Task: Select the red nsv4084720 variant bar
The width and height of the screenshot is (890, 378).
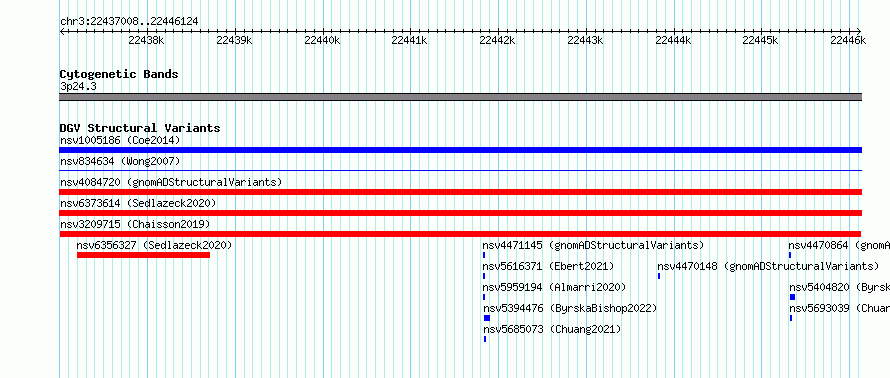Action: pyautogui.click(x=460, y=192)
